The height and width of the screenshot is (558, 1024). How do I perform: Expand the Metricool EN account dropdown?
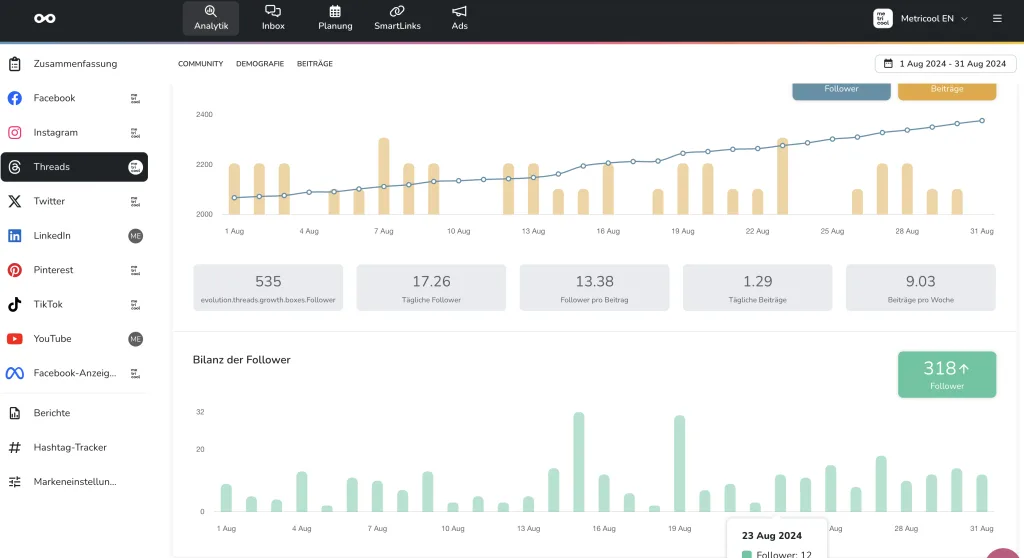[920, 18]
